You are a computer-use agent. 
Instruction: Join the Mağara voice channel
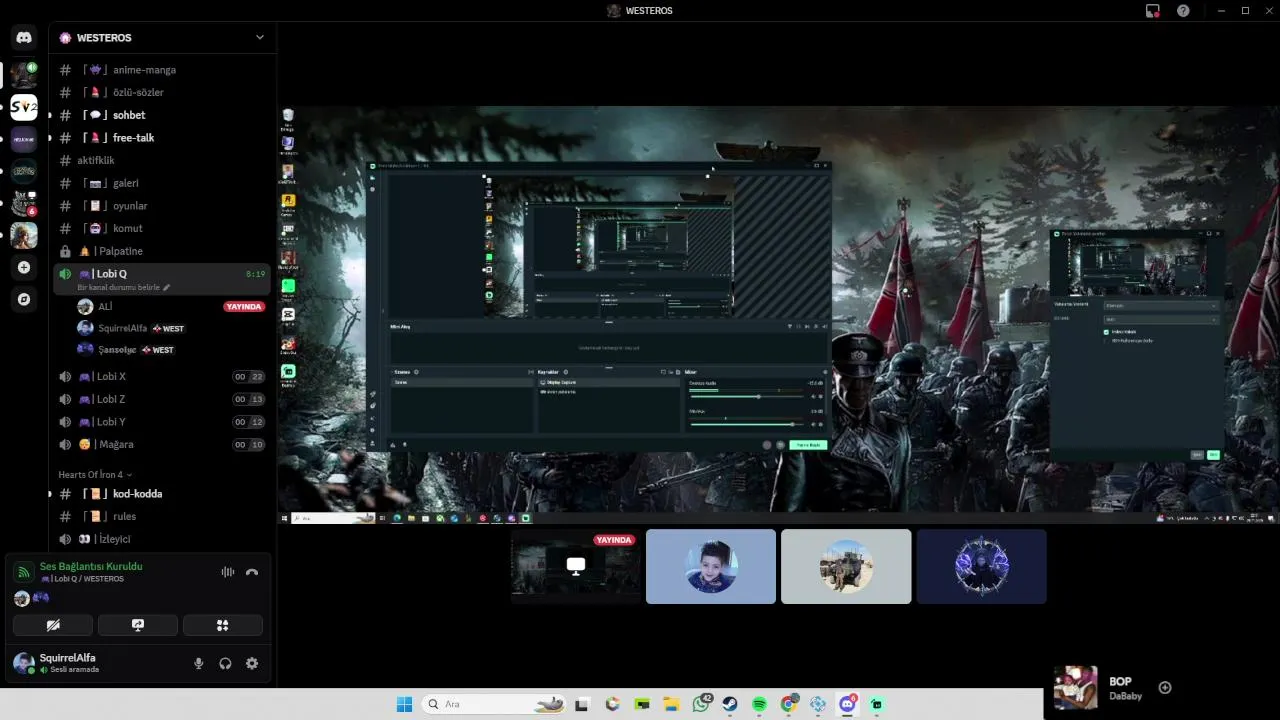coord(162,444)
